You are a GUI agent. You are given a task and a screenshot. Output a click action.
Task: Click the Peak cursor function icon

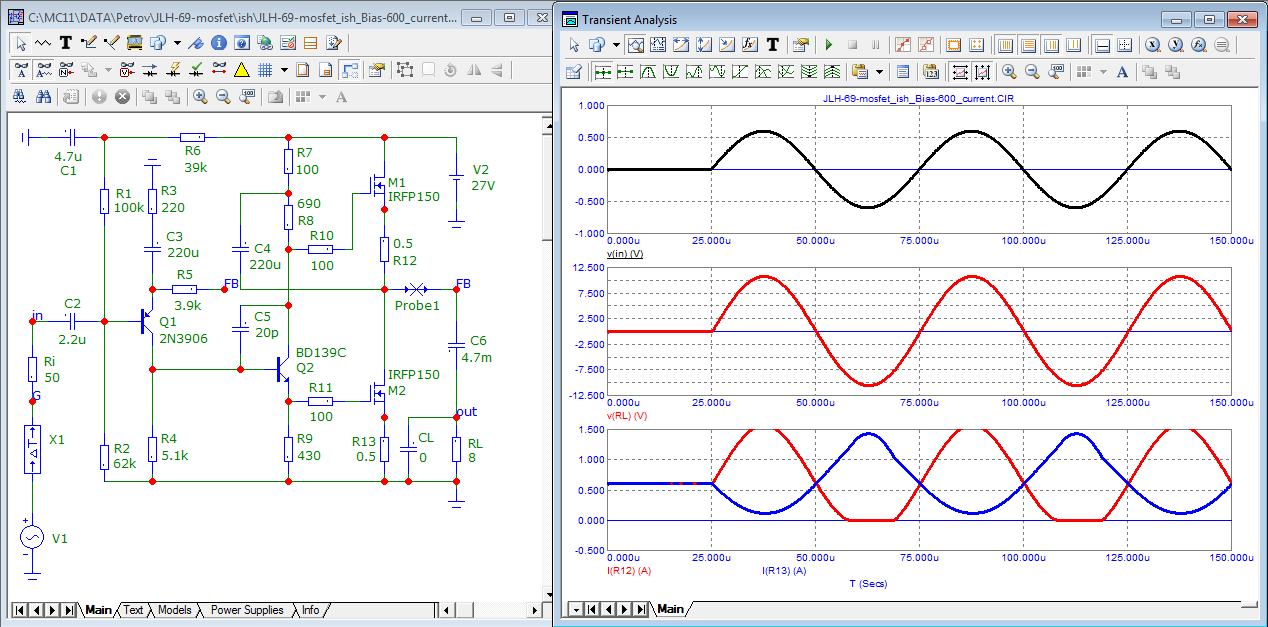[x=648, y=72]
